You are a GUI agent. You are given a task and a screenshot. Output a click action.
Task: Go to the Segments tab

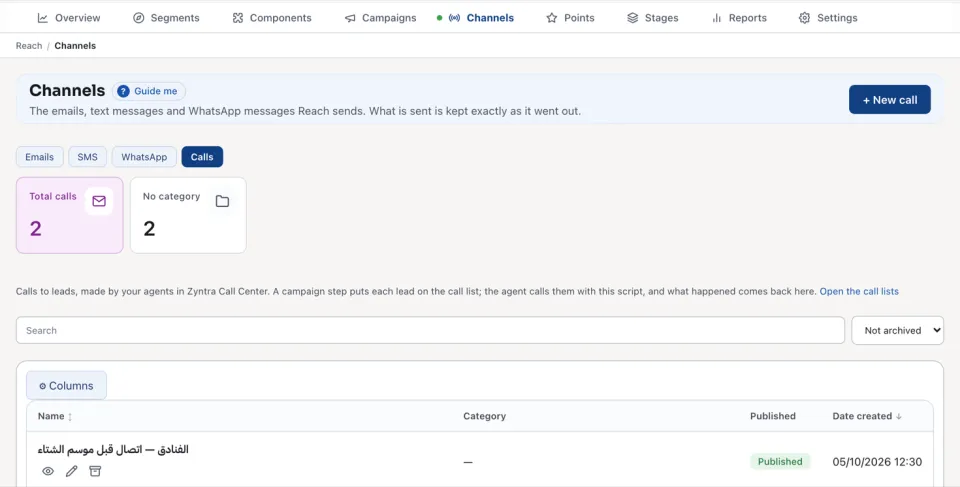166,18
